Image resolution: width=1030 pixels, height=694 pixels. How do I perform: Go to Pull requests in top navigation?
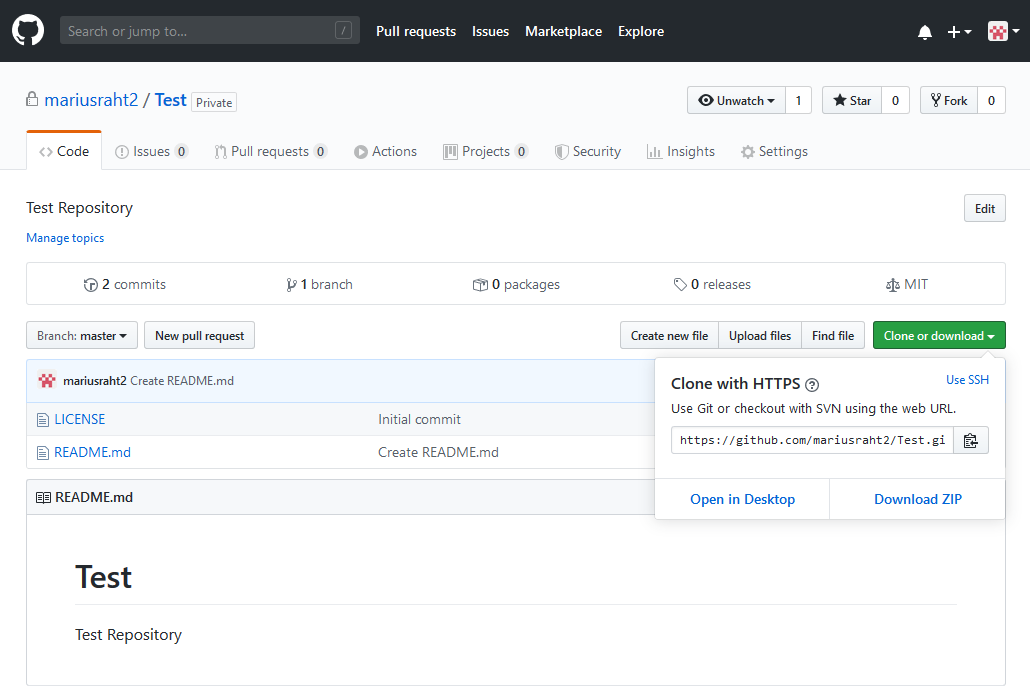point(416,31)
